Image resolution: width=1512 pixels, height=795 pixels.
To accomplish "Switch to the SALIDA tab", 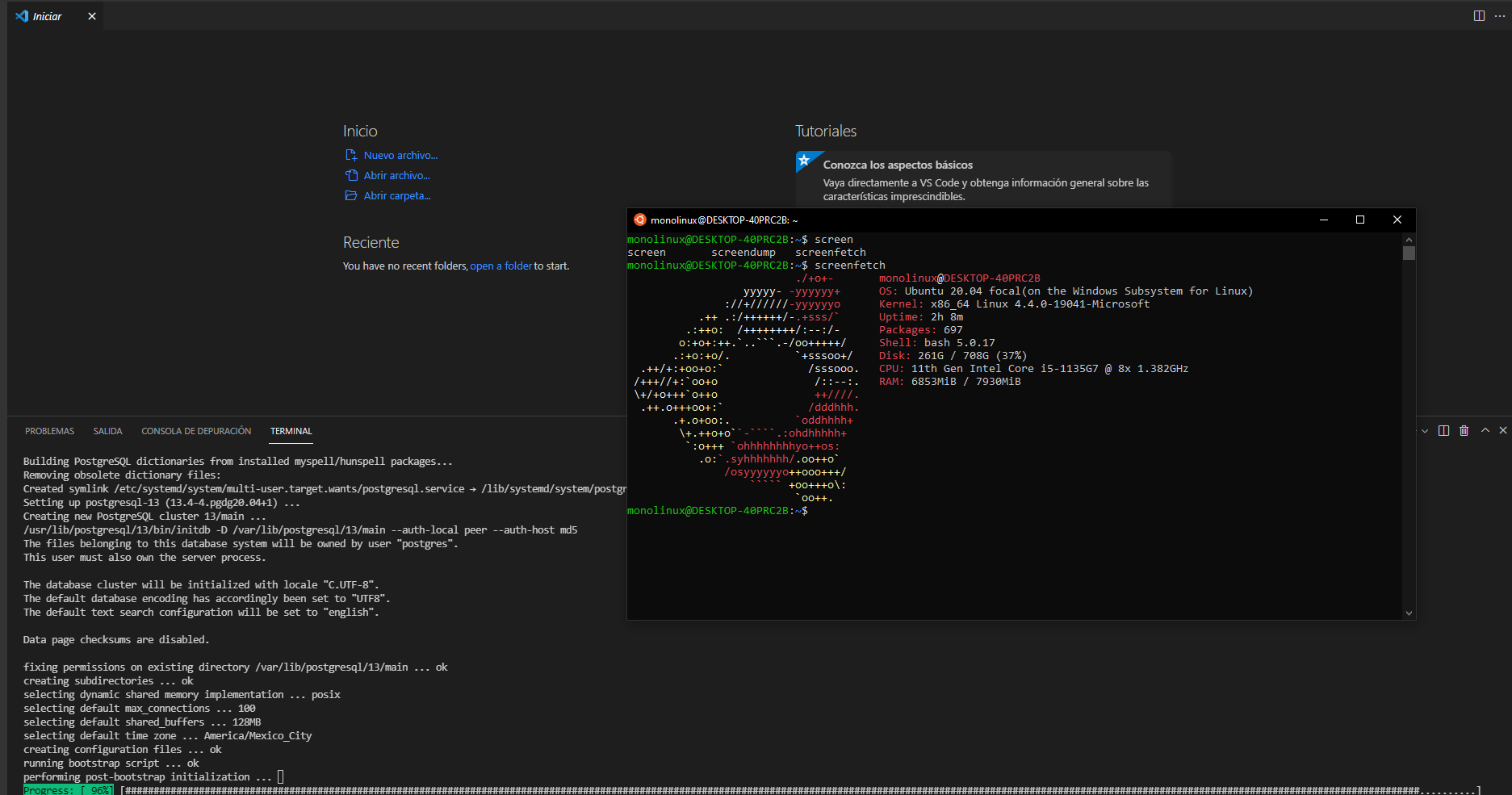I will [107, 431].
